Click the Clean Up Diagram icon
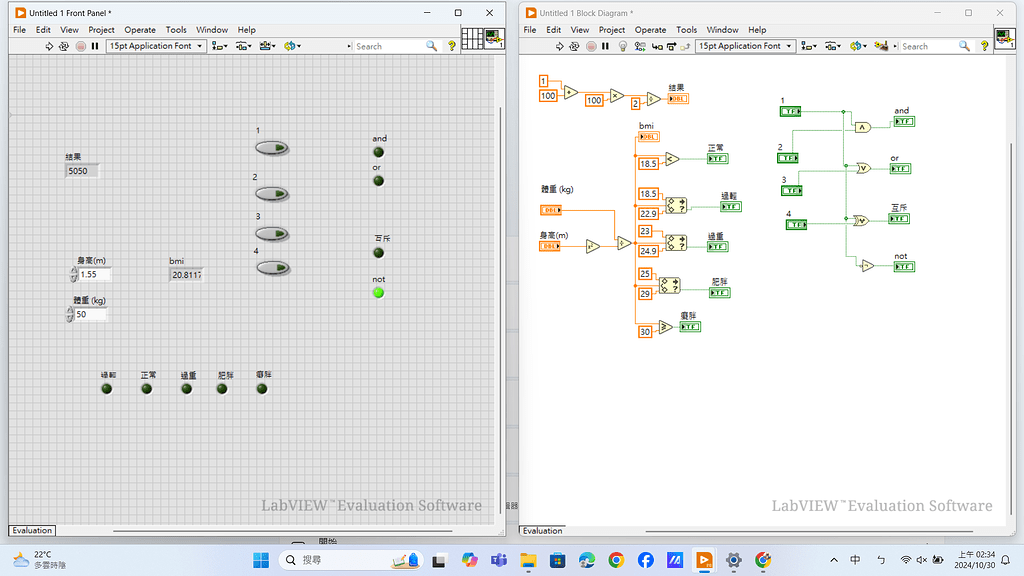 (x=881, y=46)
